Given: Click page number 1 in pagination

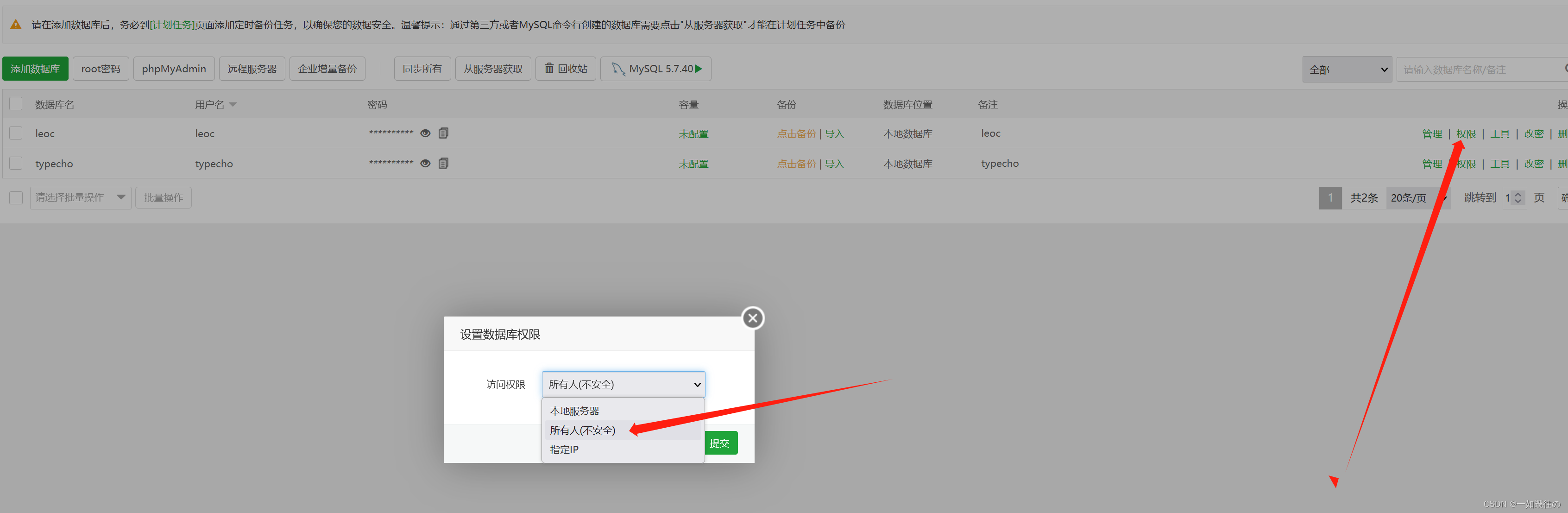Looking at the screenshot, I should pyautogui.click(x=1331, y=198).
